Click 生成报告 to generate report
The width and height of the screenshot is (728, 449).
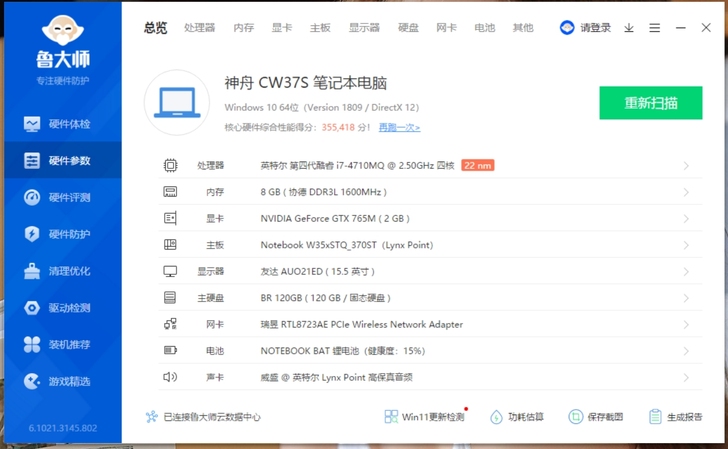676,416
